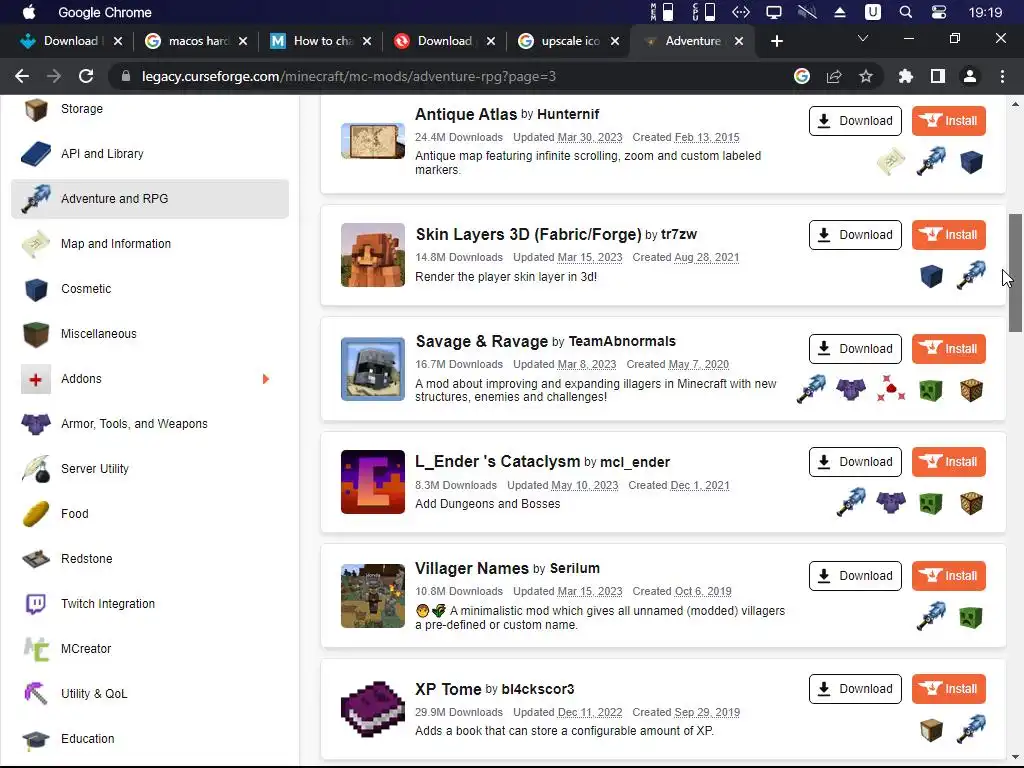The width and height of the screenshot is (1024, 768).
Task: Open the Skin Layers 3D thumbnail
Action: (373, 255)
